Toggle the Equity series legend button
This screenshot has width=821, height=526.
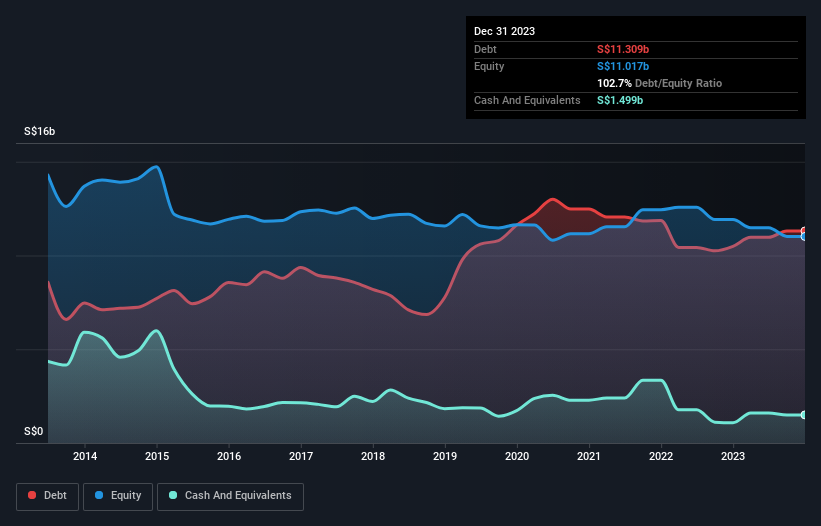pyautogui.click(x=118, y=496)
